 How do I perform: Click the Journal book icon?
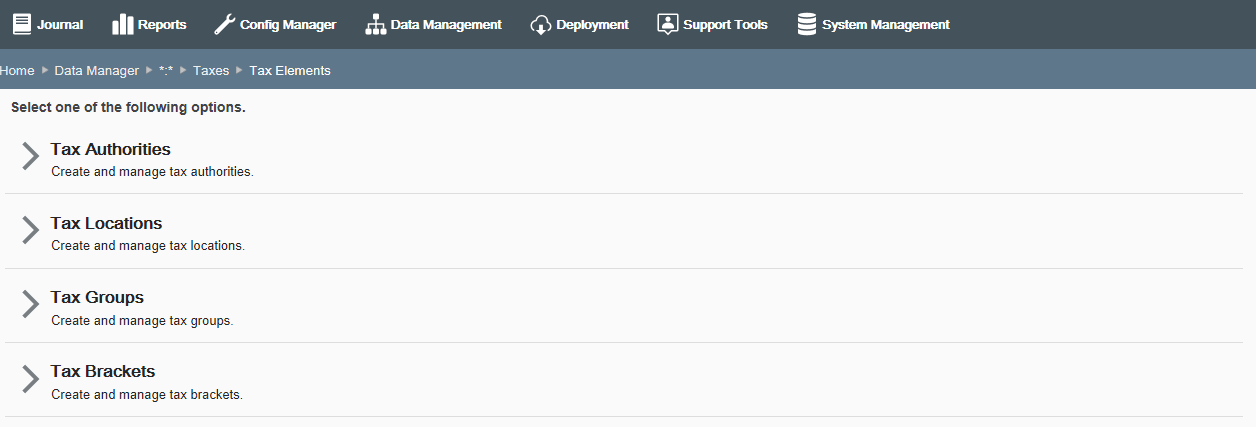coord(22,24)
